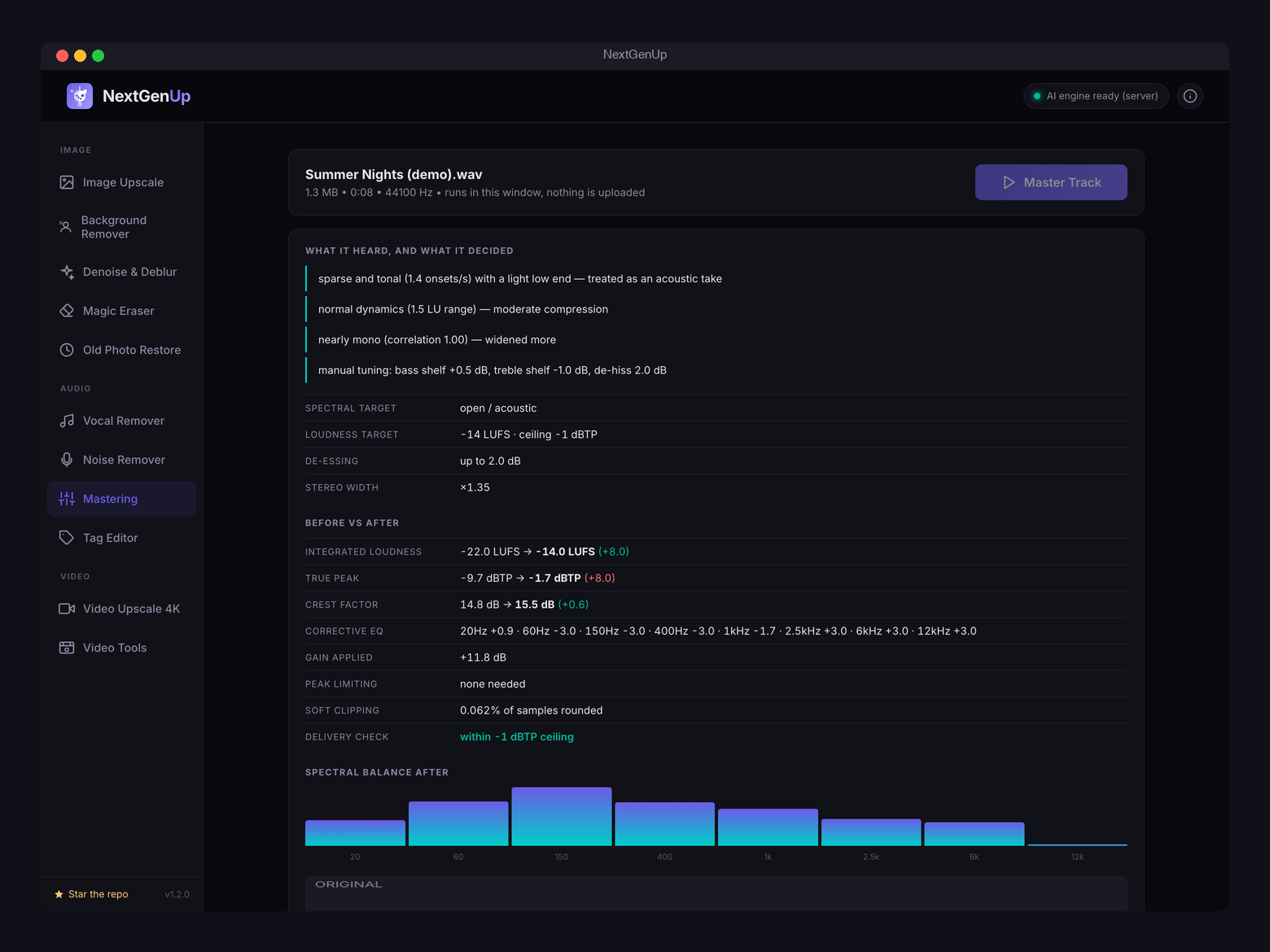The height and width of the screenshot is (952, 1270).
Task: Open the info icon in header
Action: click(1190, 96)
